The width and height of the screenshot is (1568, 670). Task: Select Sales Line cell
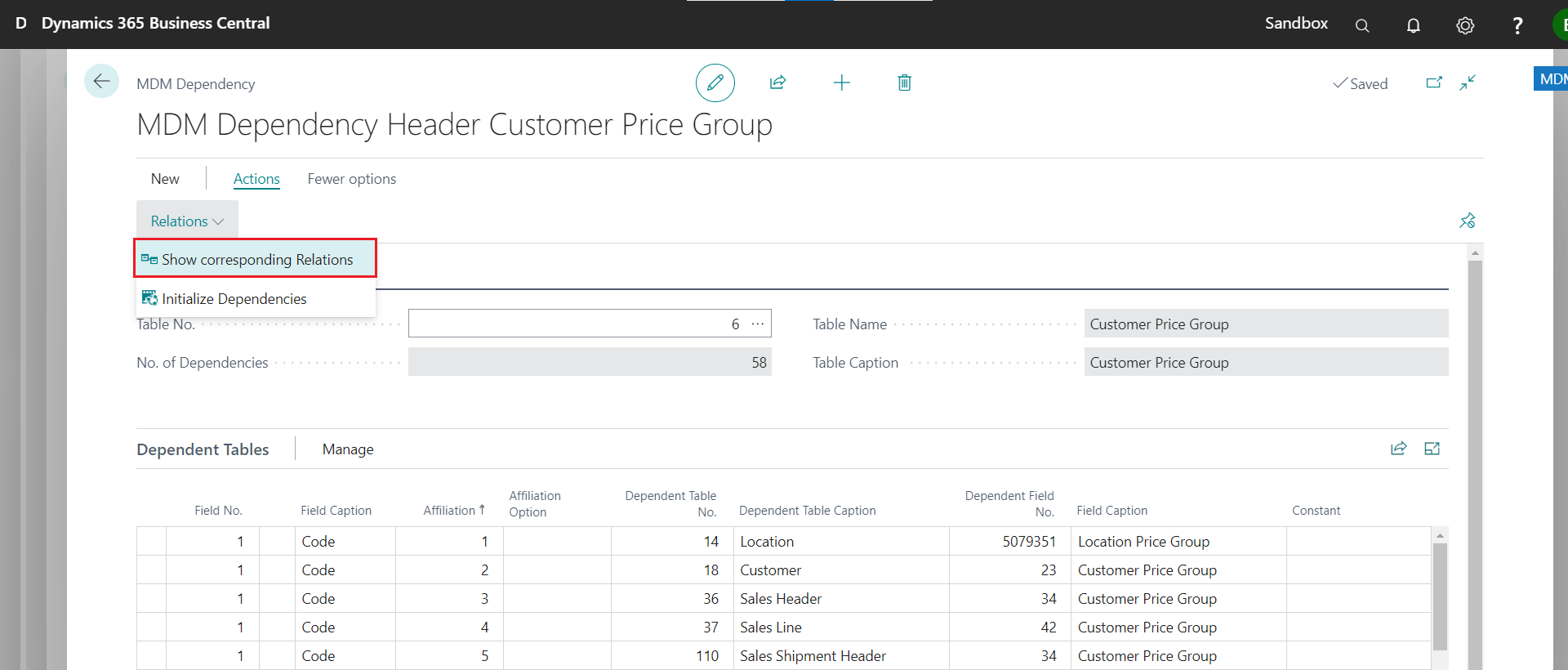point(841,627)
